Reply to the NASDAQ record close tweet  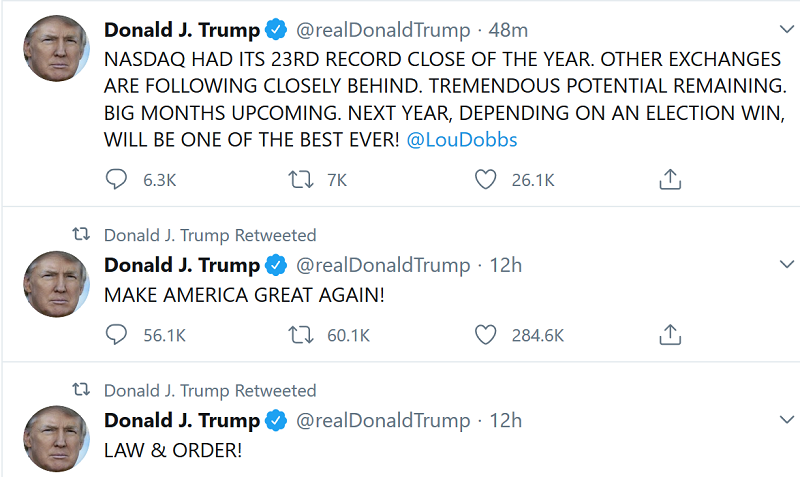[x=117, y=180]
